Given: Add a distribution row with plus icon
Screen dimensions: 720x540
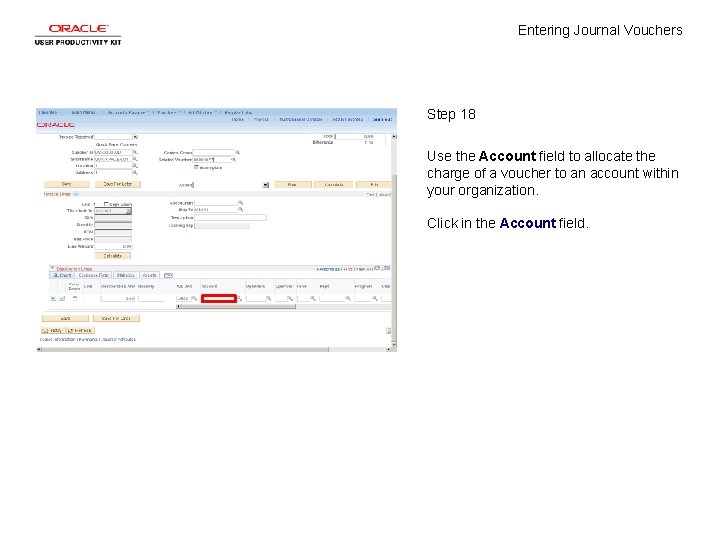Looking at the screenshot, I should (x=53, y=298).
